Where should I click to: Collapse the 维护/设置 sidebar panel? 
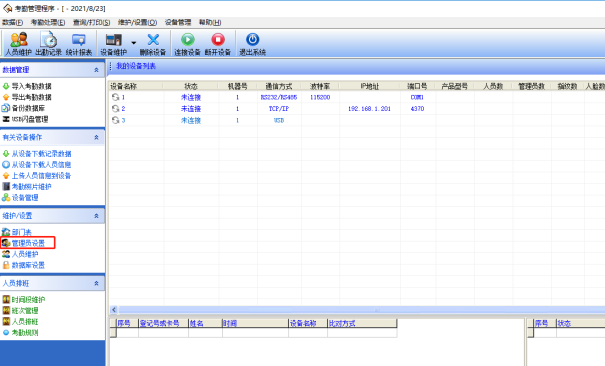(96, 216)
